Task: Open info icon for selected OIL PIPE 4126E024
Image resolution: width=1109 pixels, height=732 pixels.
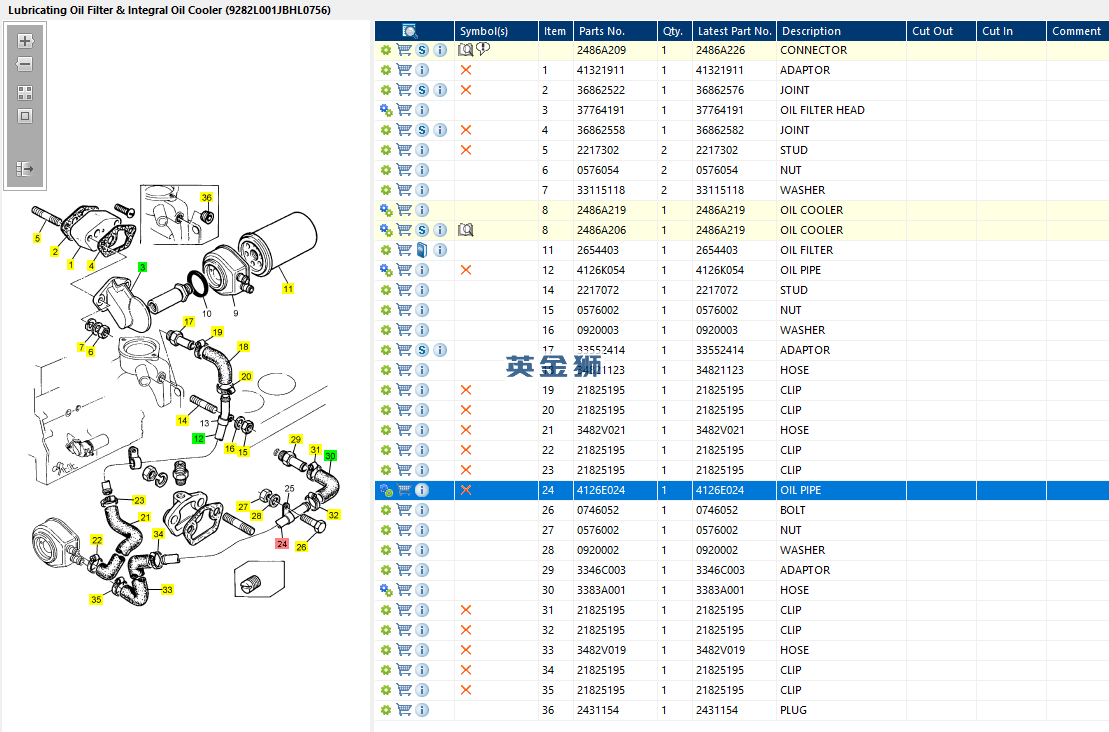Action: [422, 490]
